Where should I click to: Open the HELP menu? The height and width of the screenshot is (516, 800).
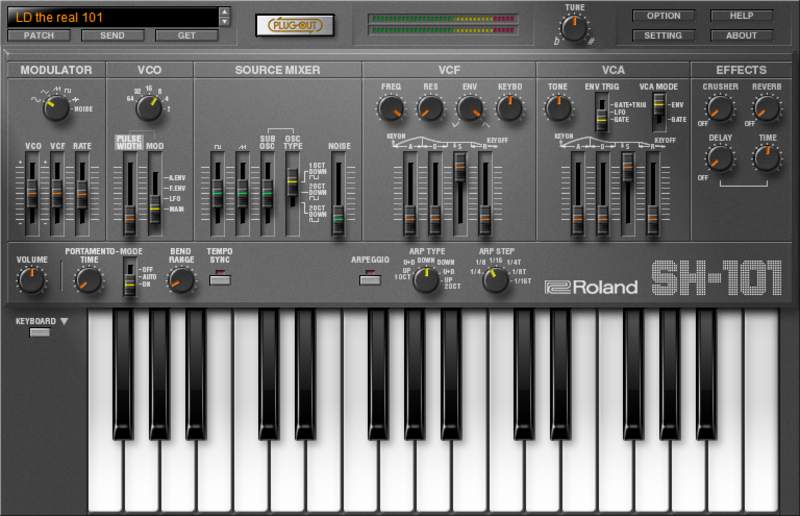pos(741,16)
